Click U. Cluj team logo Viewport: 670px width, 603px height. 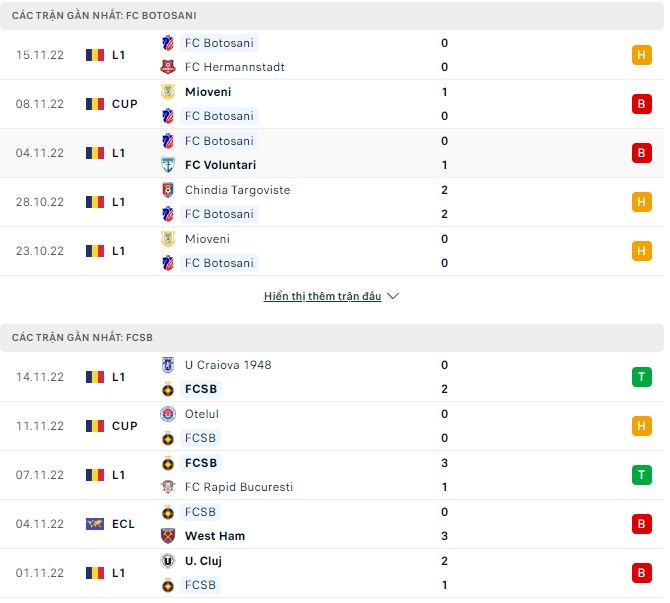point(168,561)
